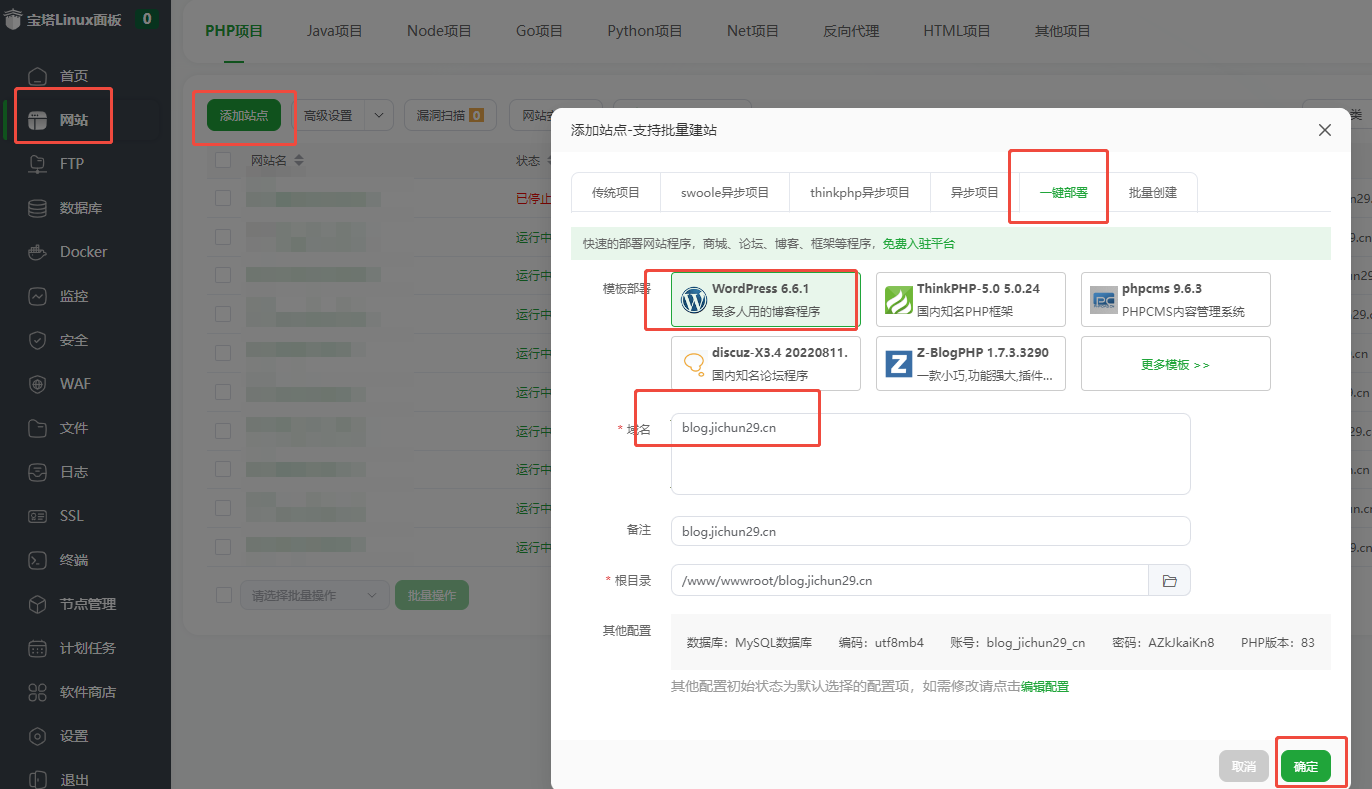The height and width of the screenshot is (789, 1372).
Task: Open the 软件商店 software store icon
Action: coord(37,692)
